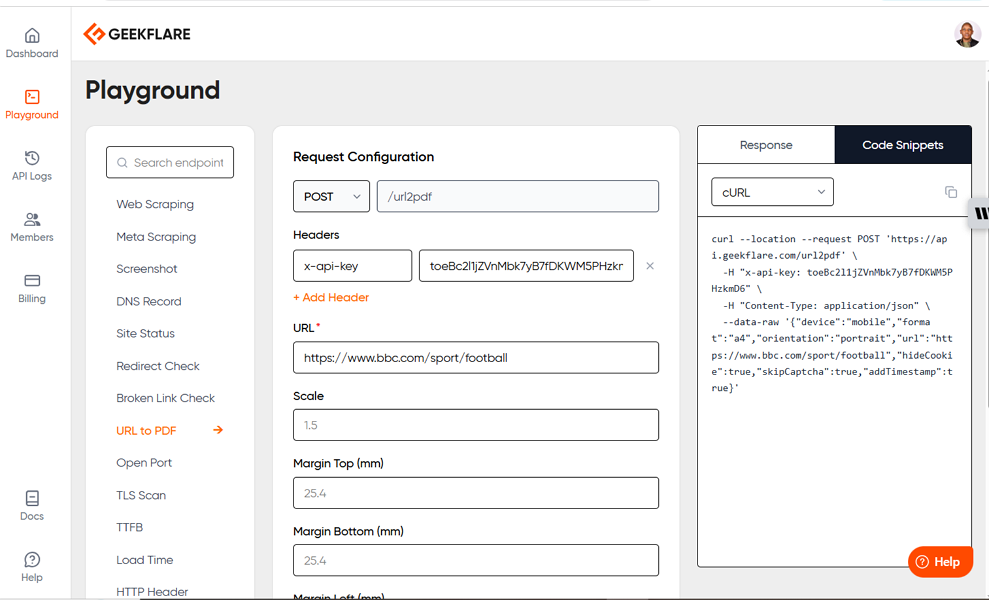Screen dimensions: 989x600
Task: Copy the cURL code snippet
Action: pos(950,192)
